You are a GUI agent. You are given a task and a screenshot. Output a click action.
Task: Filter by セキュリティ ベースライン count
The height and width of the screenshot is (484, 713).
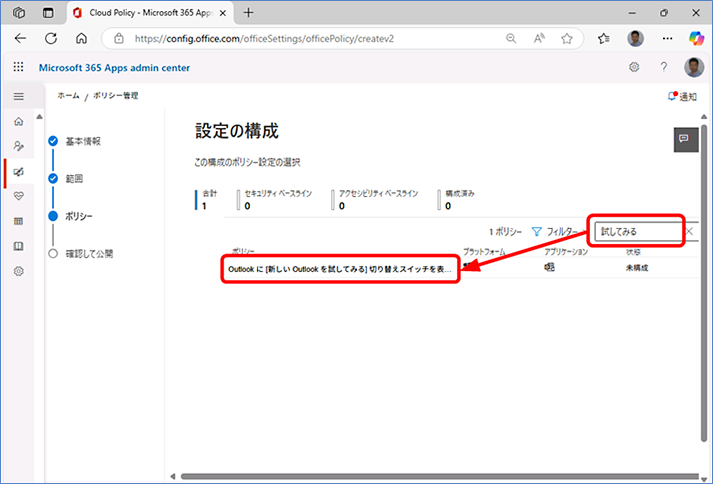tap(276, 200)
